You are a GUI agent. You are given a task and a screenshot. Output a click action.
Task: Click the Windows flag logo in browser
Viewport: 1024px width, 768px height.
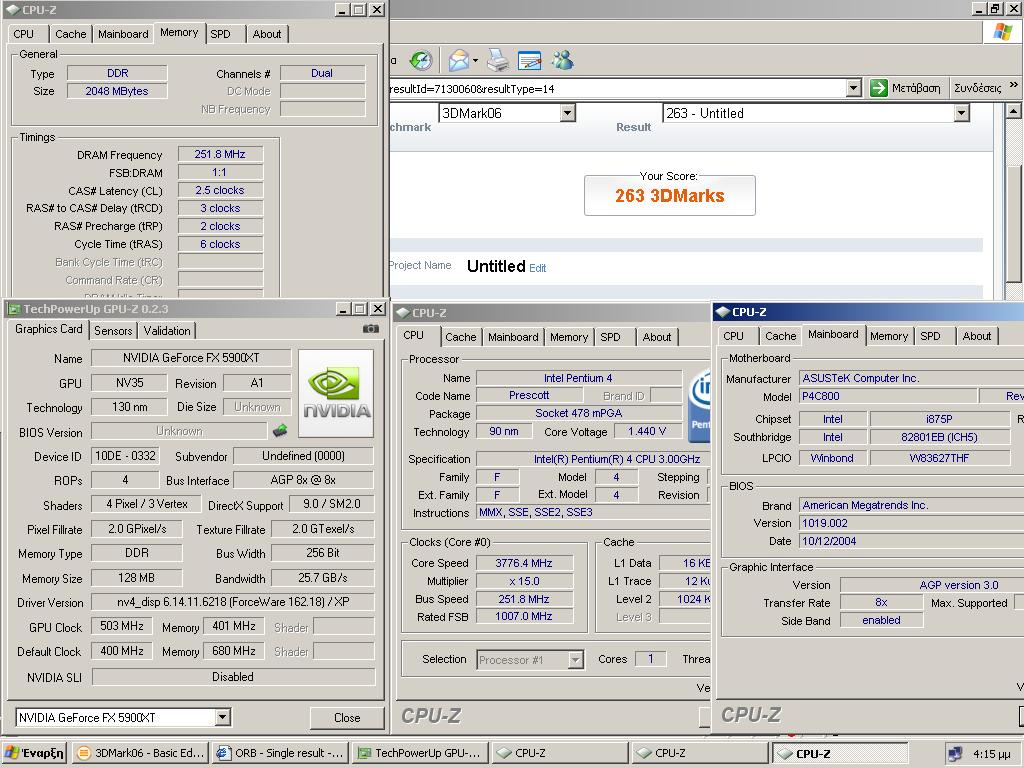tap(1002, 32)
